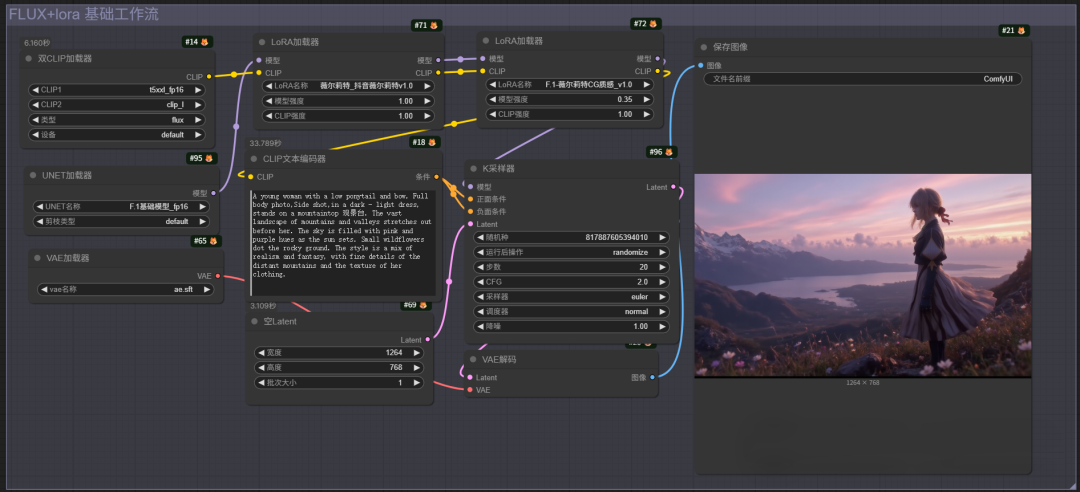Click the 降噪 1.00 value slider

tap(571, 327)
